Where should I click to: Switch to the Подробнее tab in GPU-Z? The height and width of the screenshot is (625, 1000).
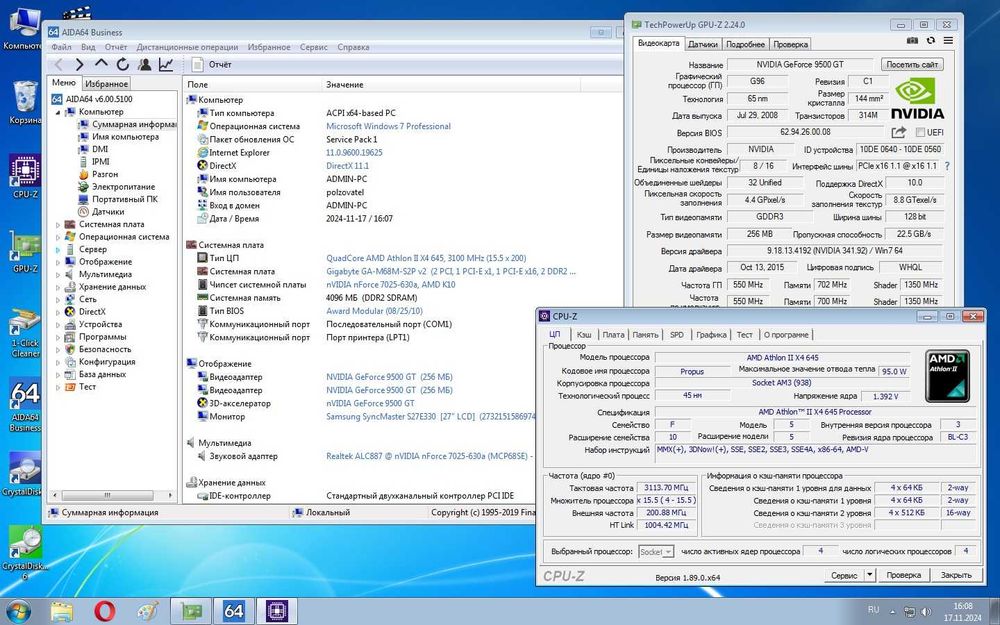pos(745,44)
